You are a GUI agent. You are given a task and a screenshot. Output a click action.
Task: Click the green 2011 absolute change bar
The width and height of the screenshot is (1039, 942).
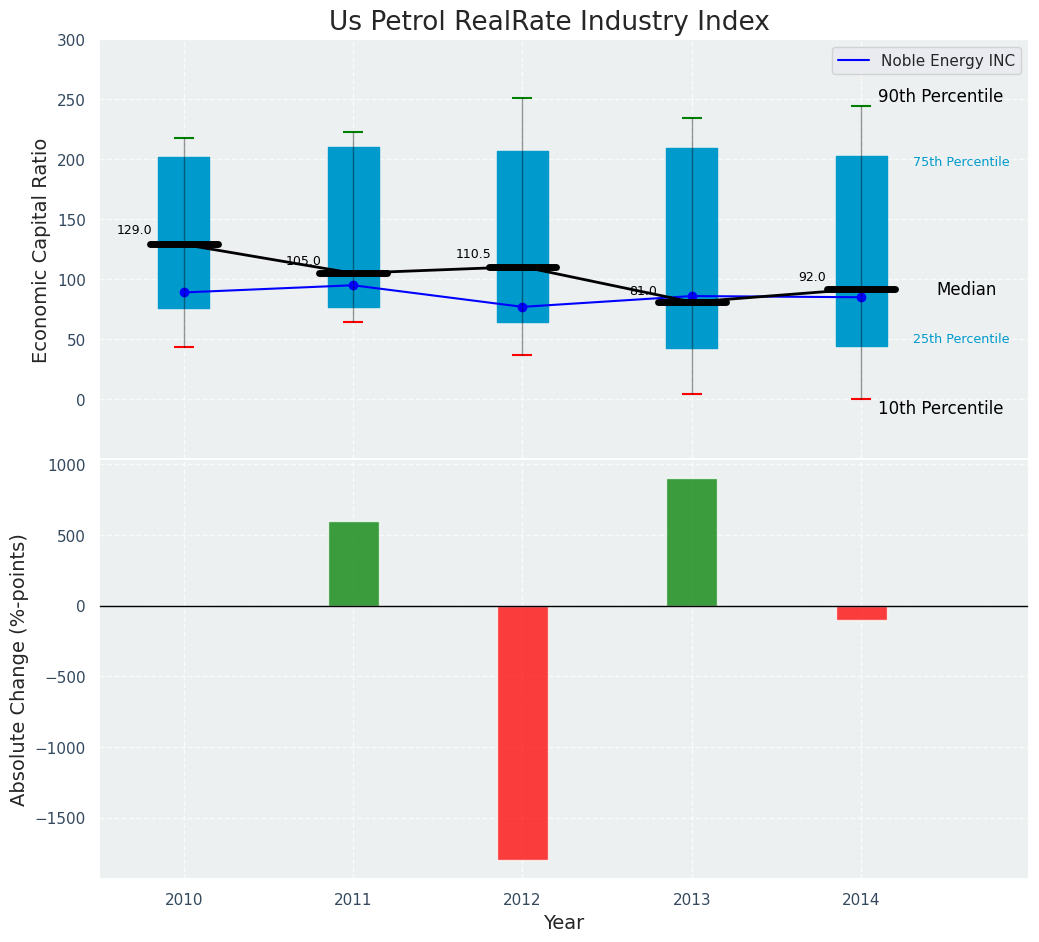354,564
